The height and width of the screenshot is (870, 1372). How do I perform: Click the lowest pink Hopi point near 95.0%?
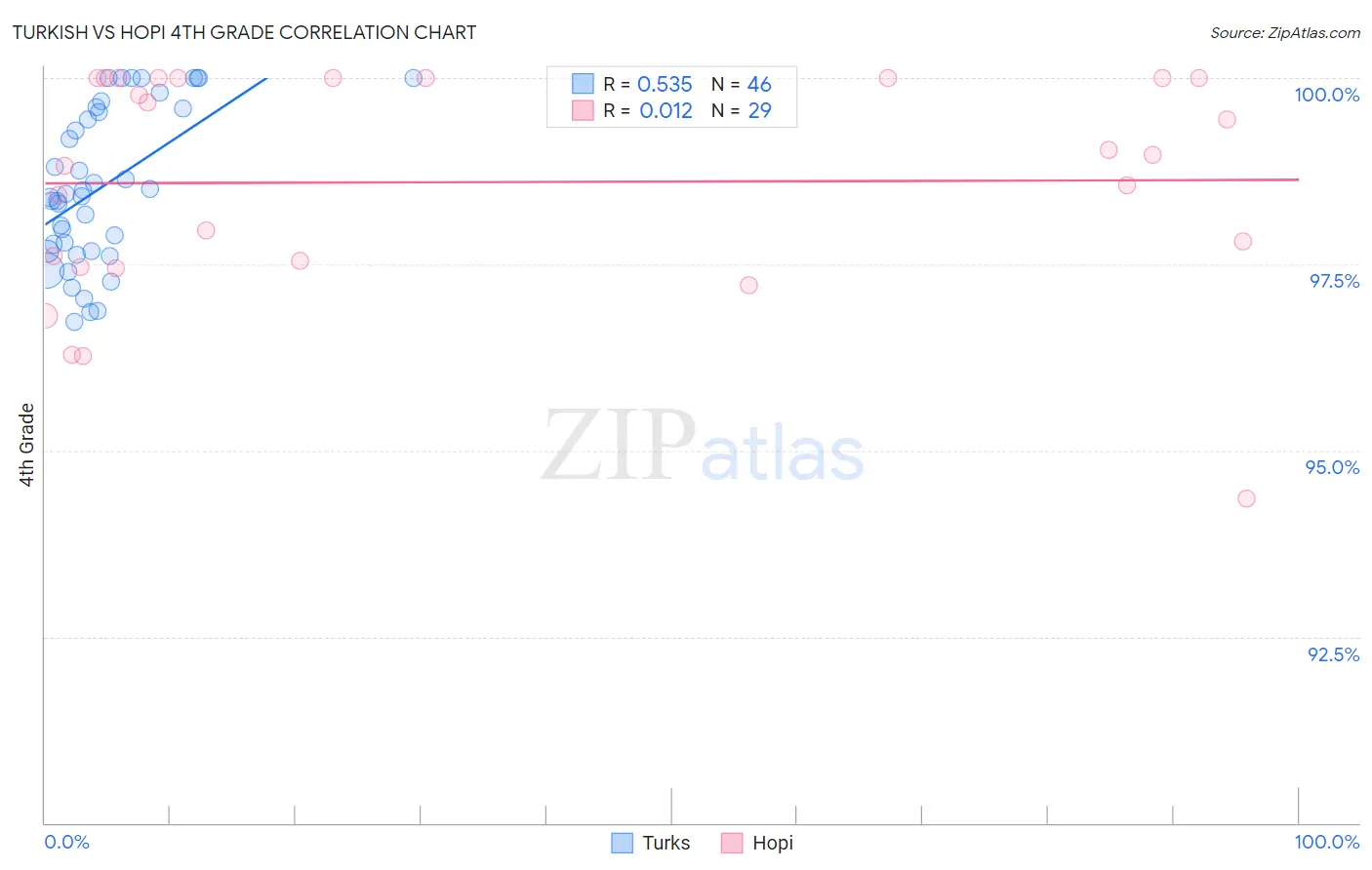(x=1246, y=498)
